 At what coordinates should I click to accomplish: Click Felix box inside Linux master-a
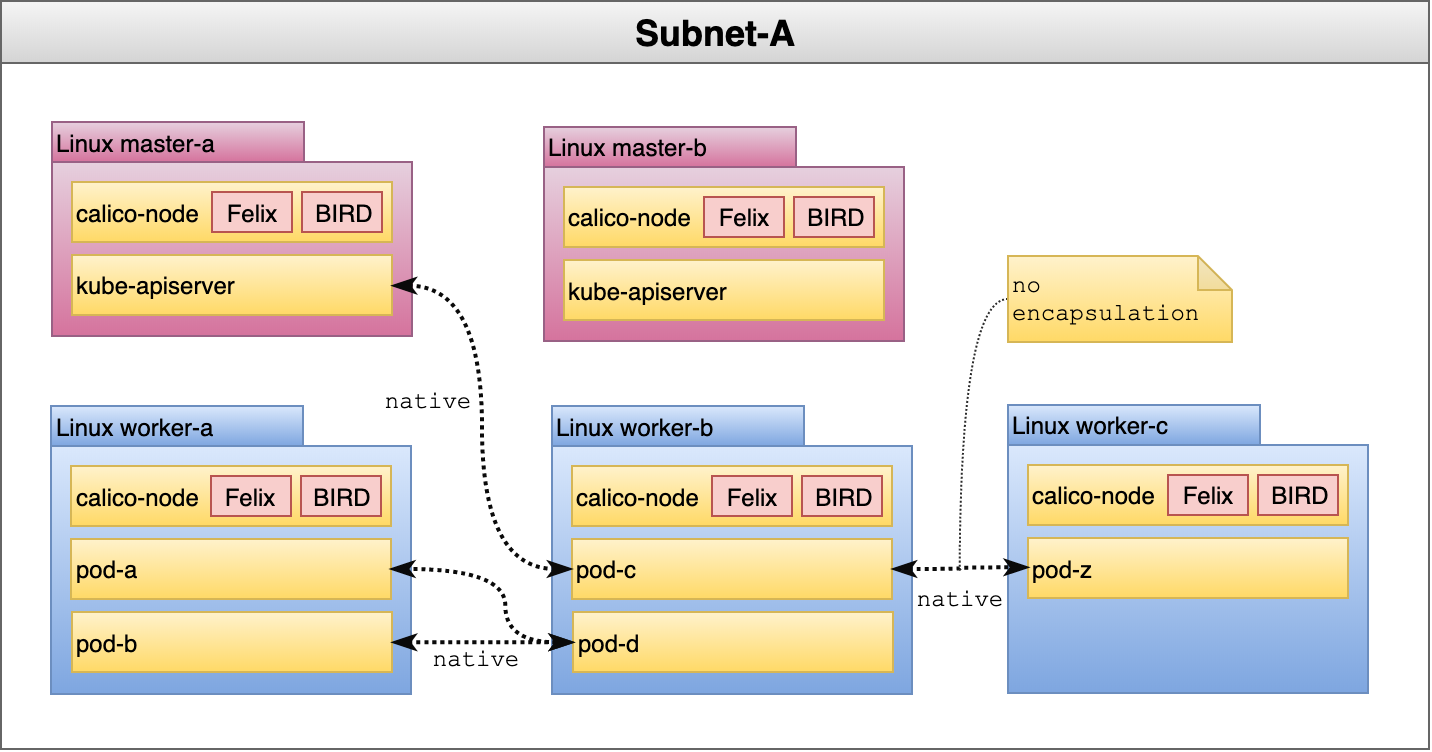[252, 213]
